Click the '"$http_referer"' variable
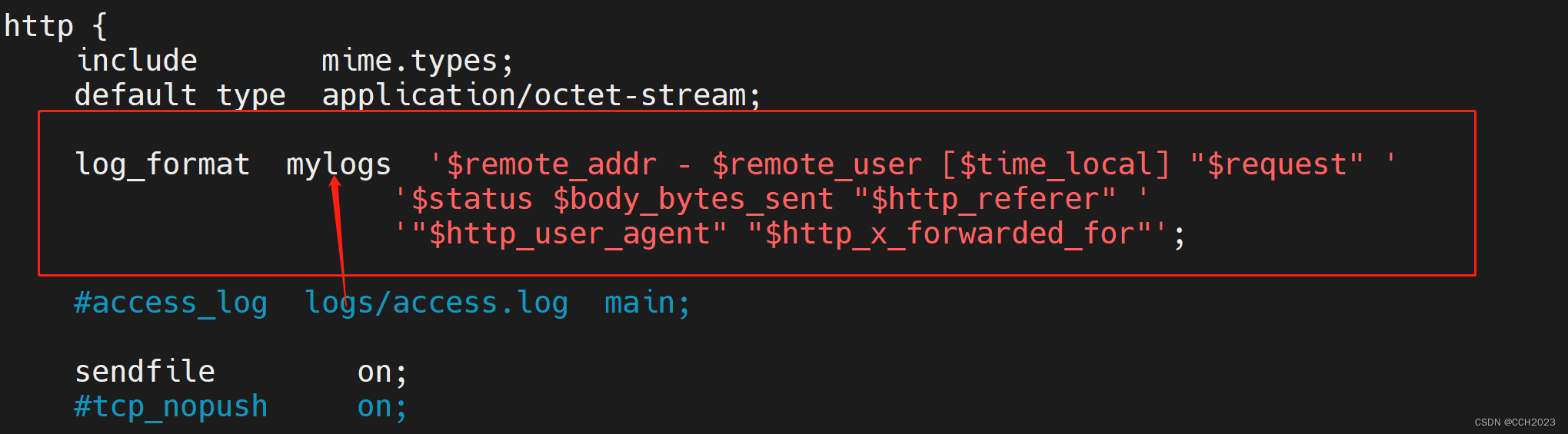The height and width of the screenshot is (434, 1568). pos(985,199)
